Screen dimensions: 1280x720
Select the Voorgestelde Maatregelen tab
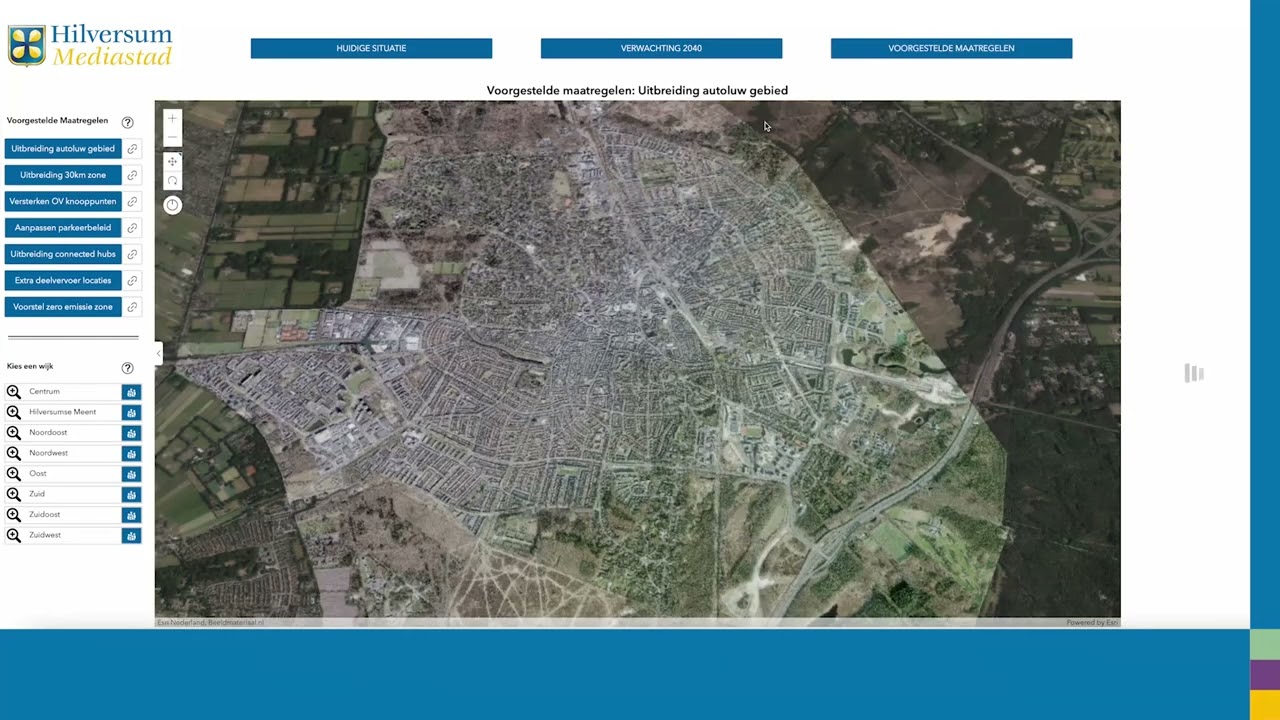tap(951, 48)
